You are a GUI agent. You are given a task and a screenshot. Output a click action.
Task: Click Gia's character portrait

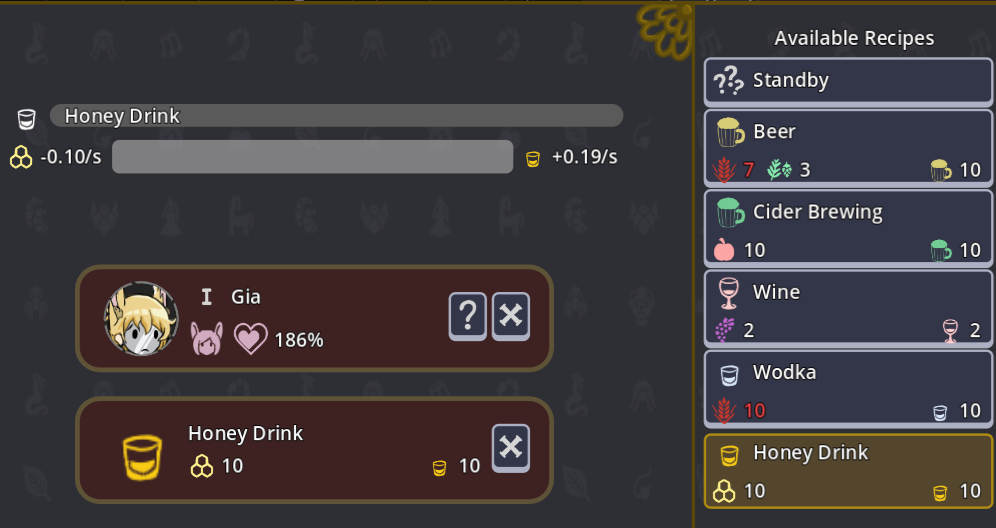141,318
